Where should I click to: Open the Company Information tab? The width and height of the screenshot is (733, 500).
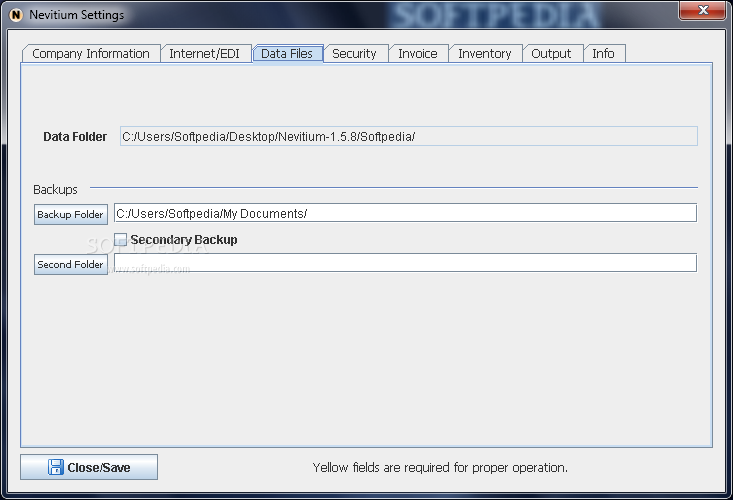tap(91, 54)
